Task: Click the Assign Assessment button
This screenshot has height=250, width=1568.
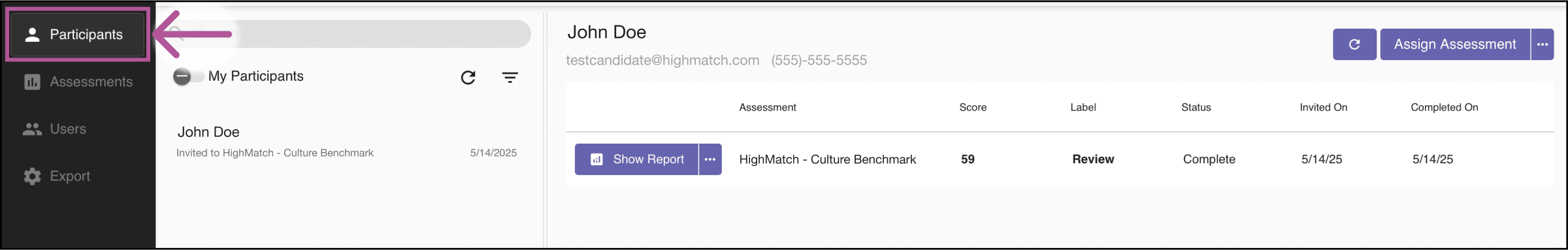Action: click(x=1455, y=44)
